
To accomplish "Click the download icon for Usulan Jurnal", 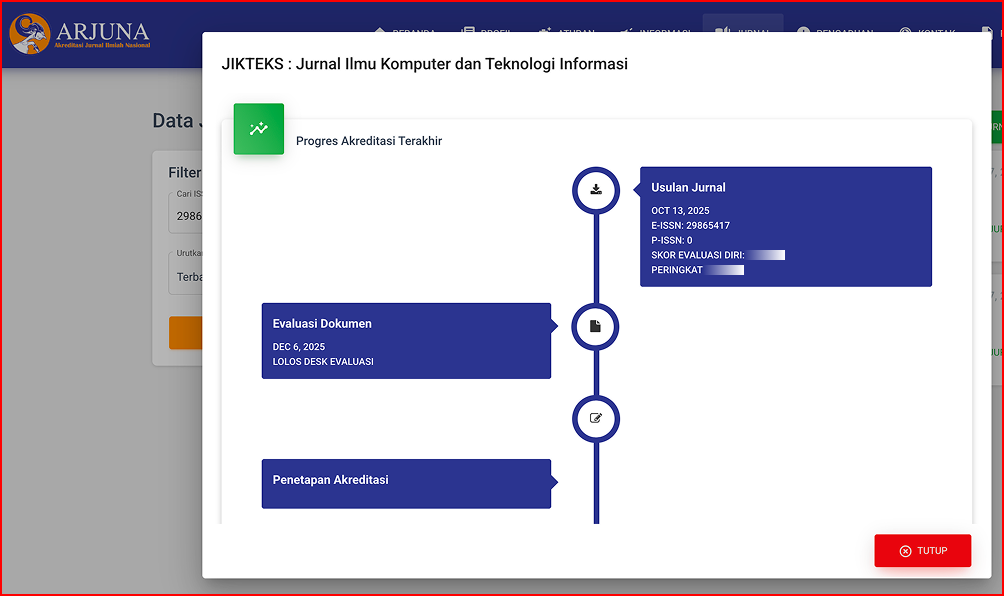I will click(x=596, y=190).
